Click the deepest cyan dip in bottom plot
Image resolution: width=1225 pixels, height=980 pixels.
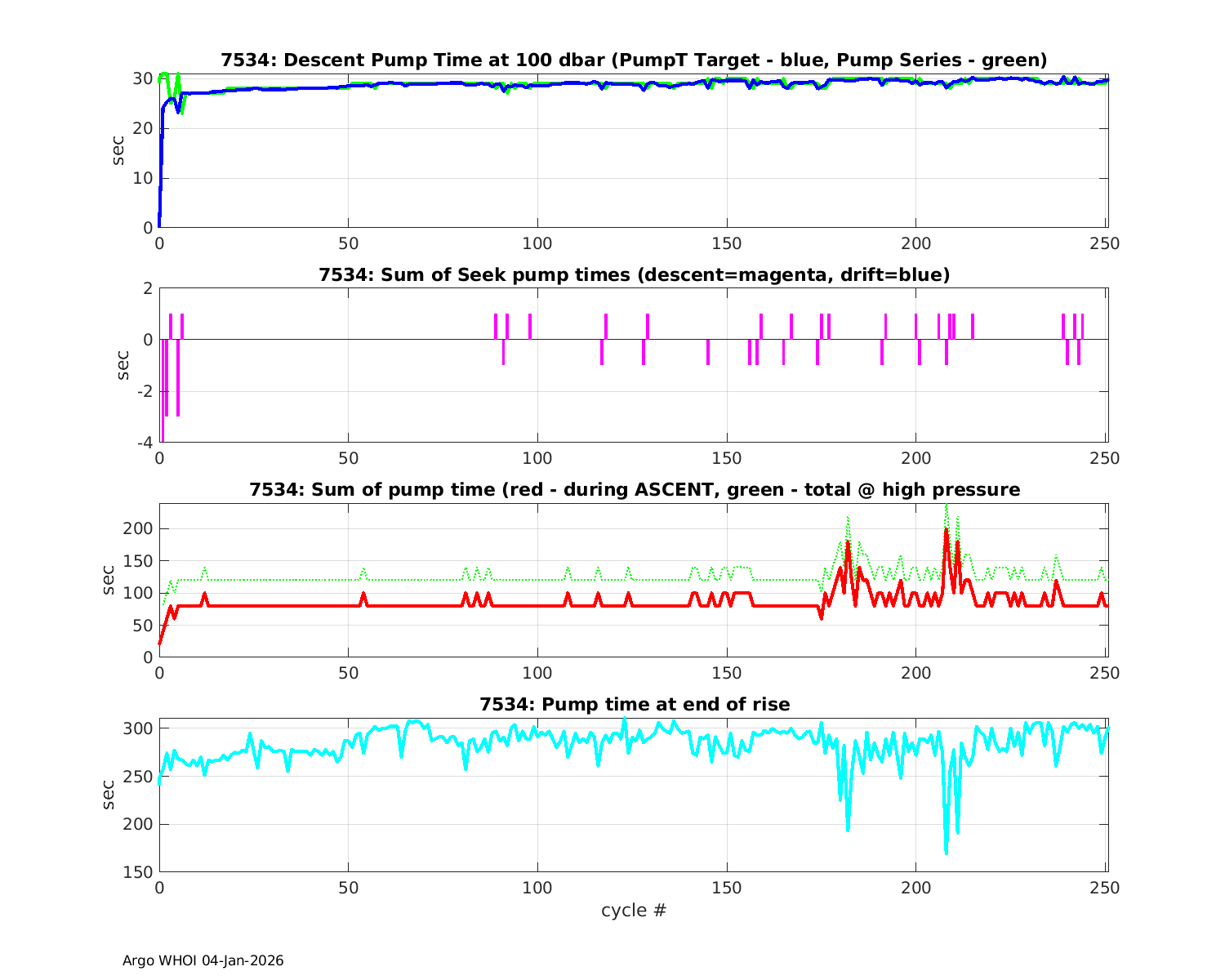point(946,852)
